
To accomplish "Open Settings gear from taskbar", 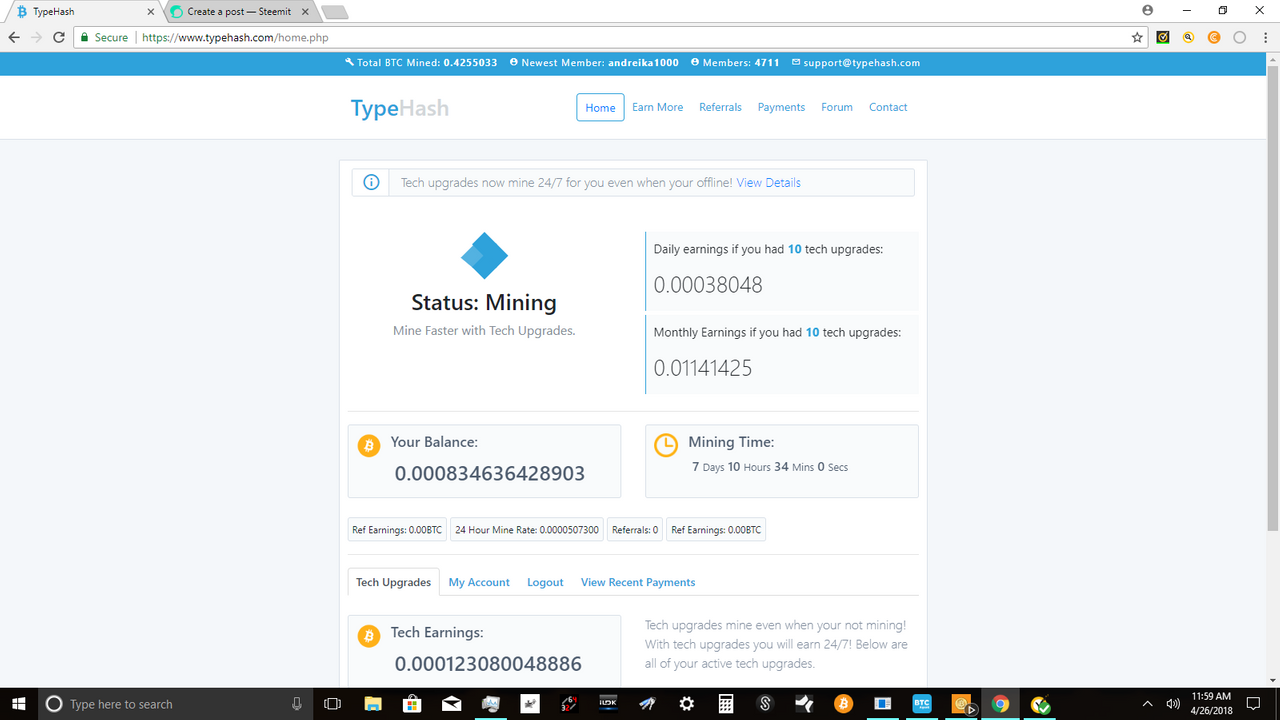I will (686, 704).
